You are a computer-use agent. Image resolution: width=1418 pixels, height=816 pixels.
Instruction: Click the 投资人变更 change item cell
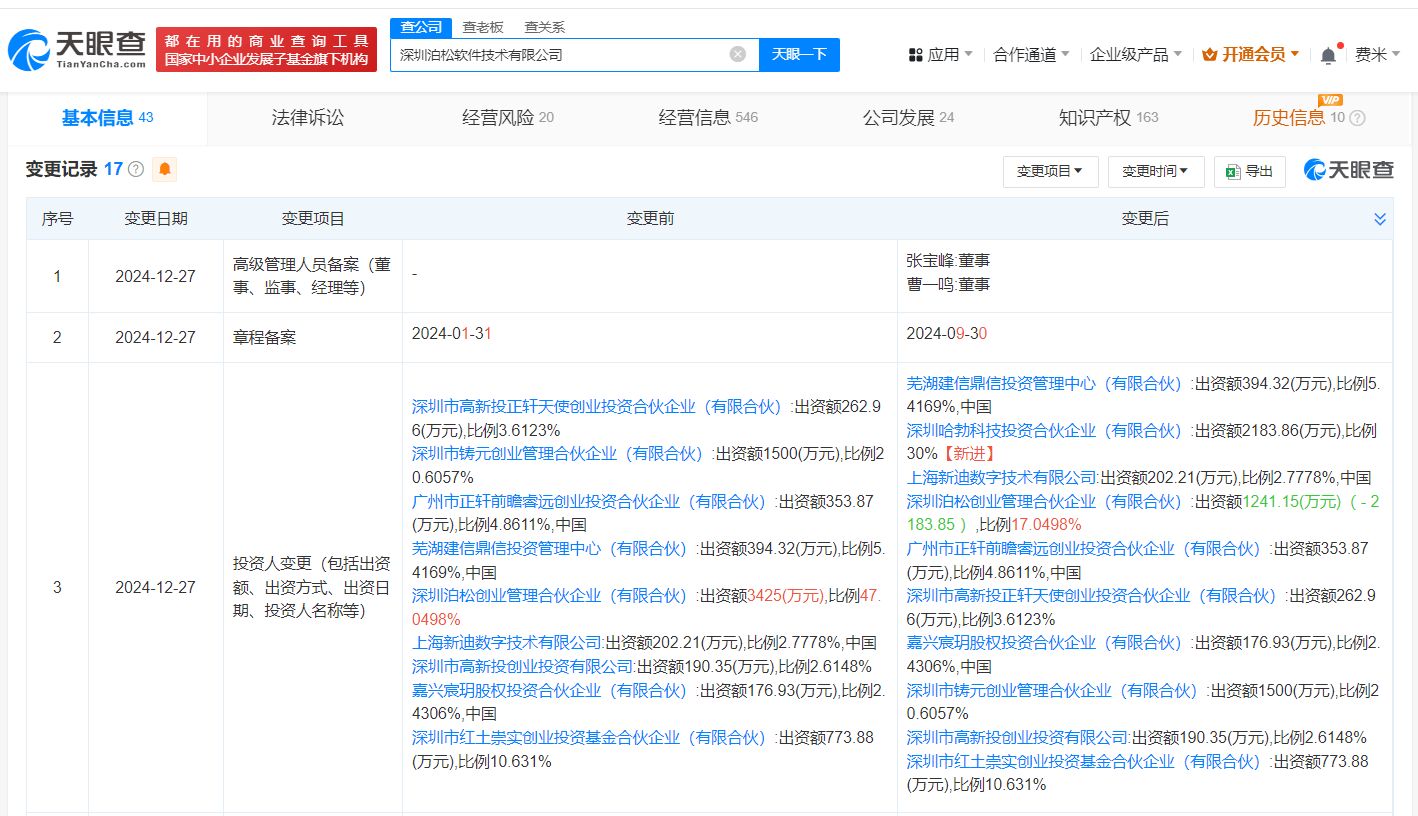coord(312,587)
